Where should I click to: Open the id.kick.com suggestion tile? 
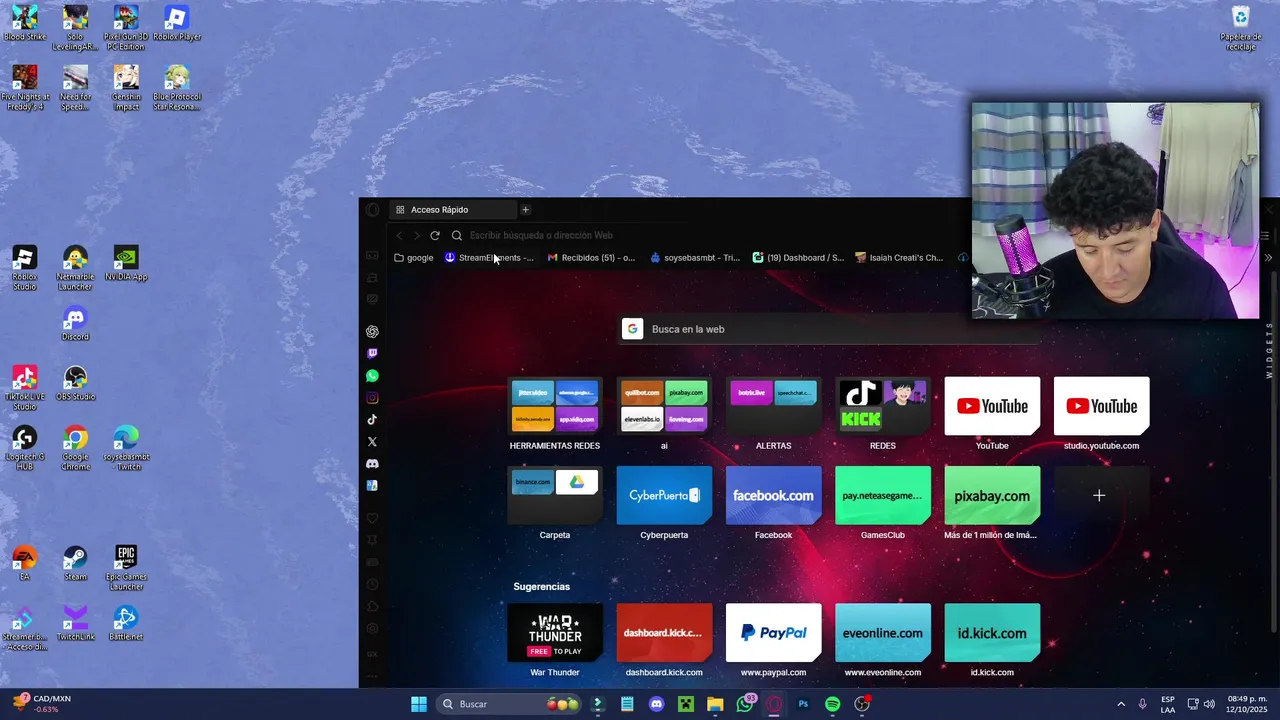(992, 632)
